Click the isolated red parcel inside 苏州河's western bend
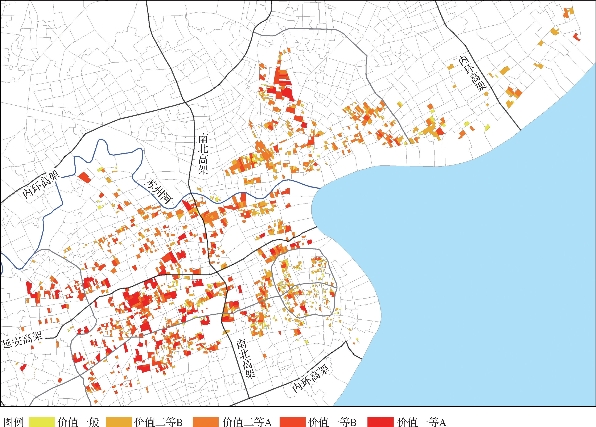Screen dimensions: 596x427 [x=84, y=178]
